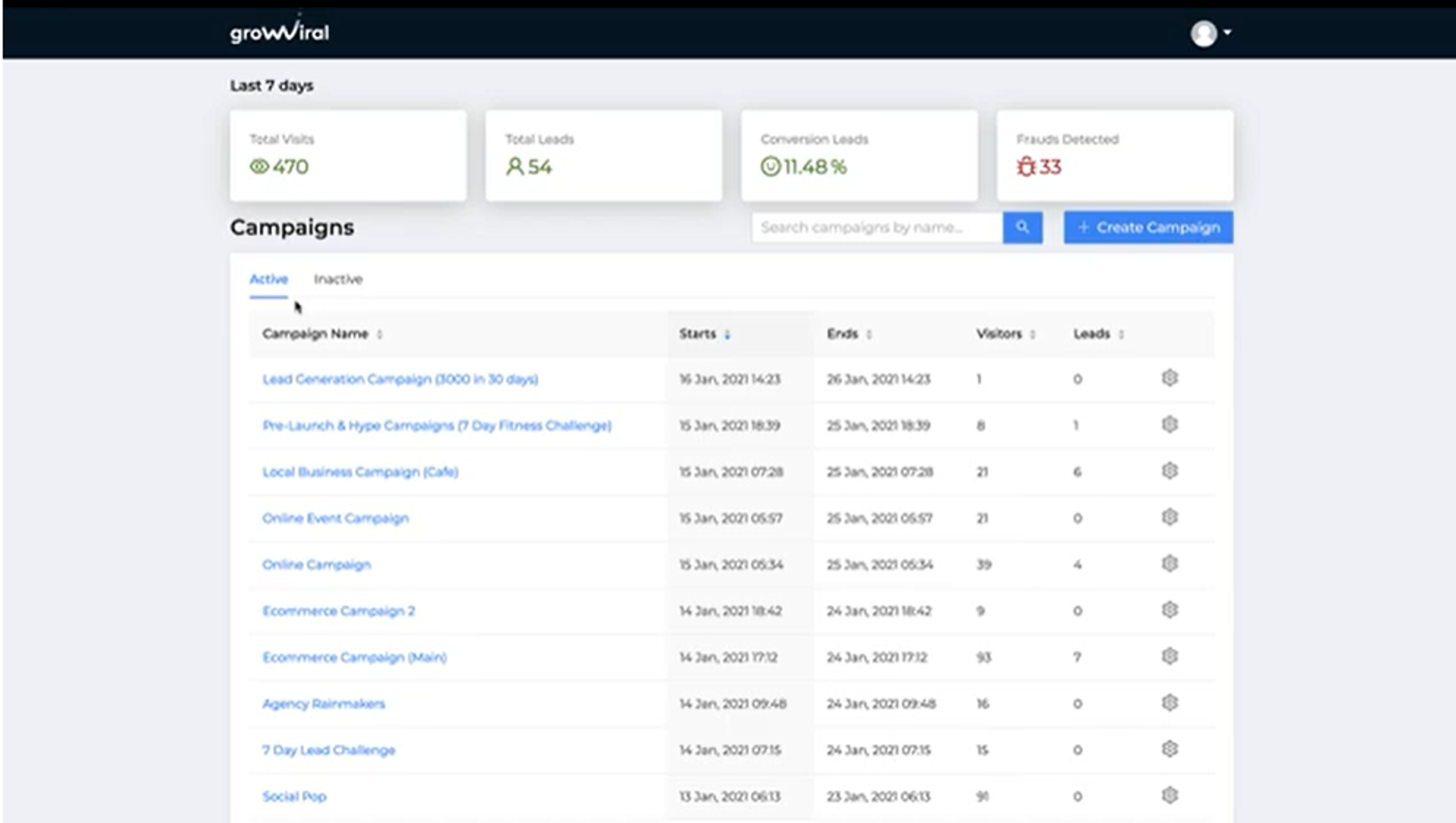Click the Ends column header text
Screen dimensions: 1456x823
(x=842, y=334)
